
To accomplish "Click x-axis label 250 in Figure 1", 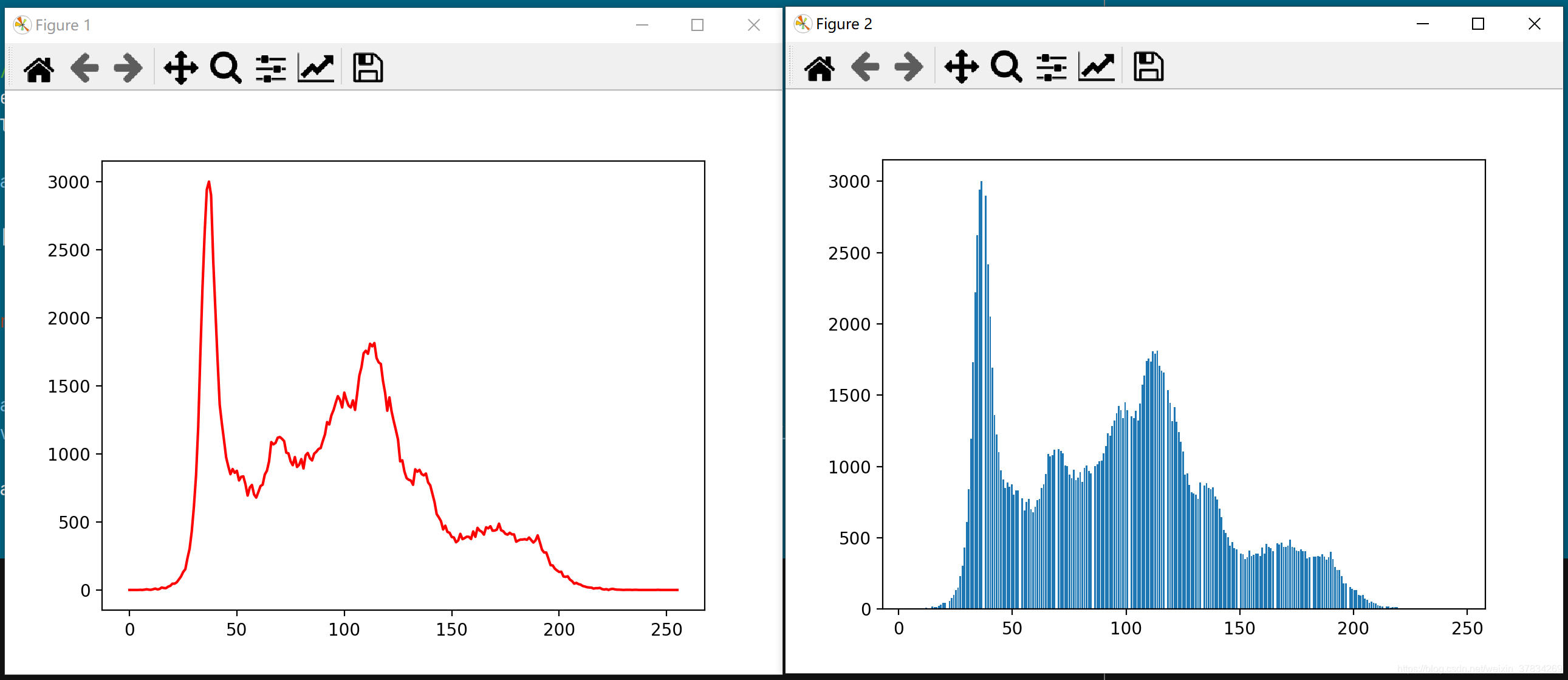I will (666, 630).
